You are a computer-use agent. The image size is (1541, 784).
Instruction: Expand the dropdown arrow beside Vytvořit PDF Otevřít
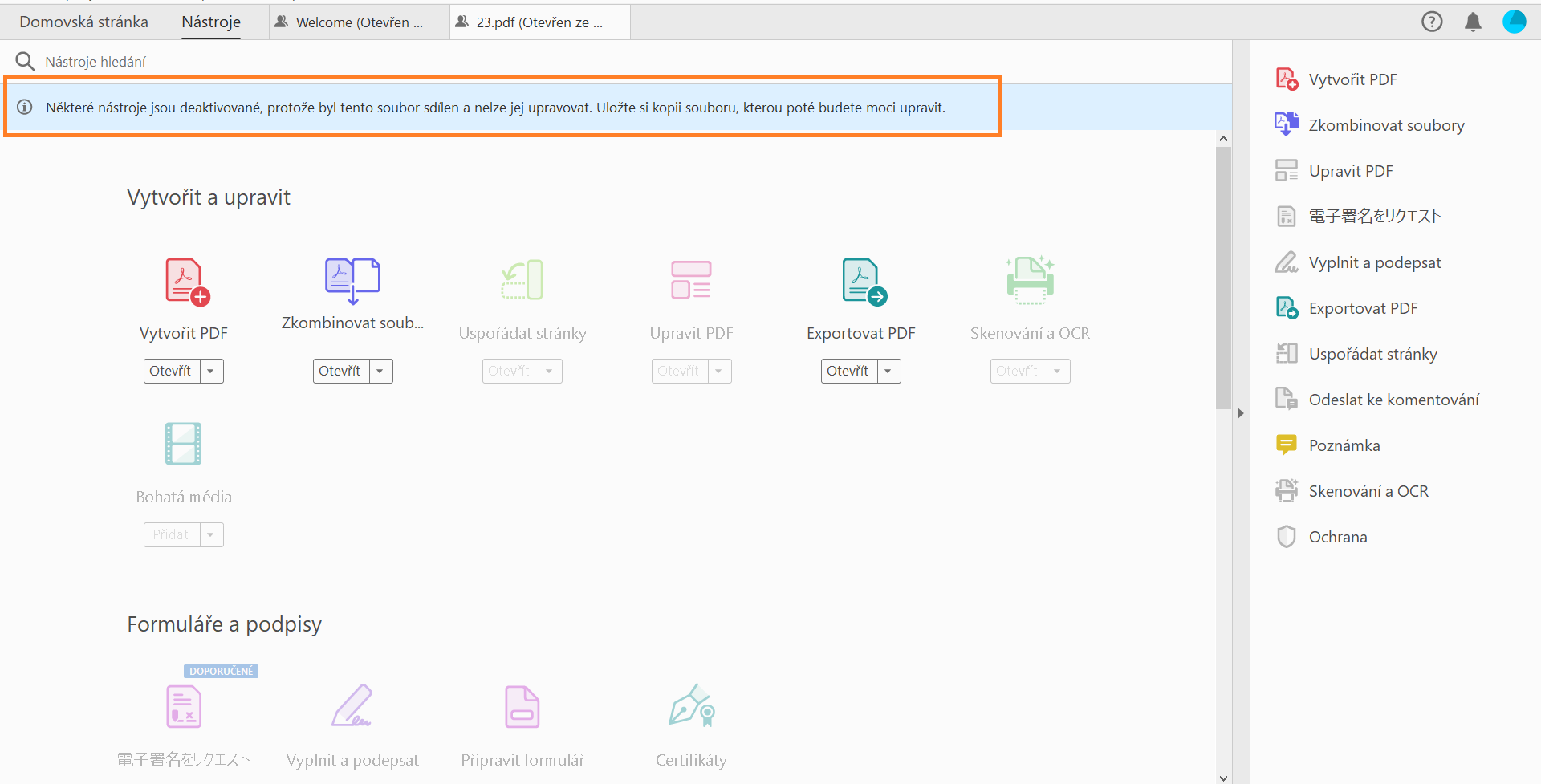point(211,371)
